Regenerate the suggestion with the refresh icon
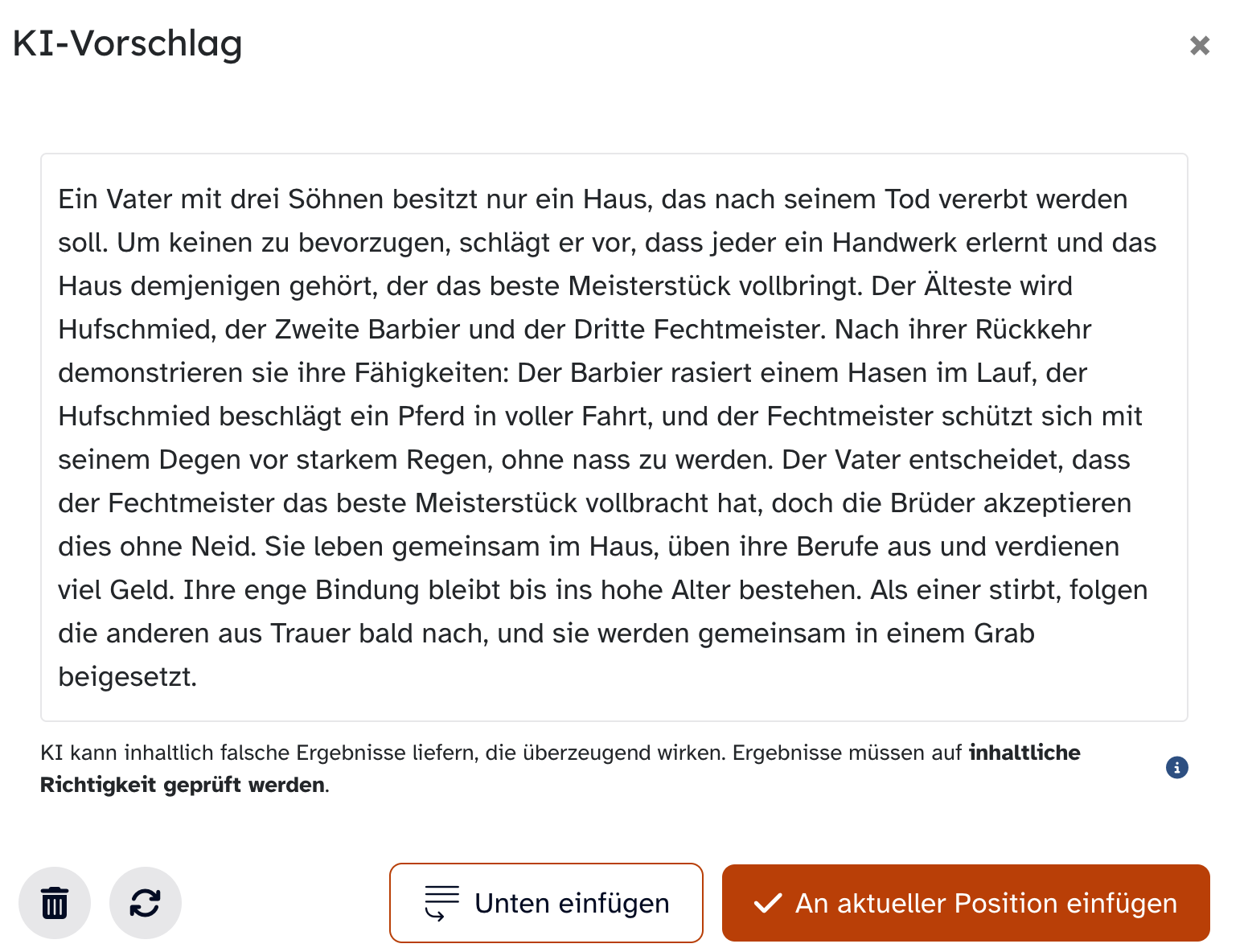The width and height of the screenshot is (1248, 952). (x=146, y=903)
